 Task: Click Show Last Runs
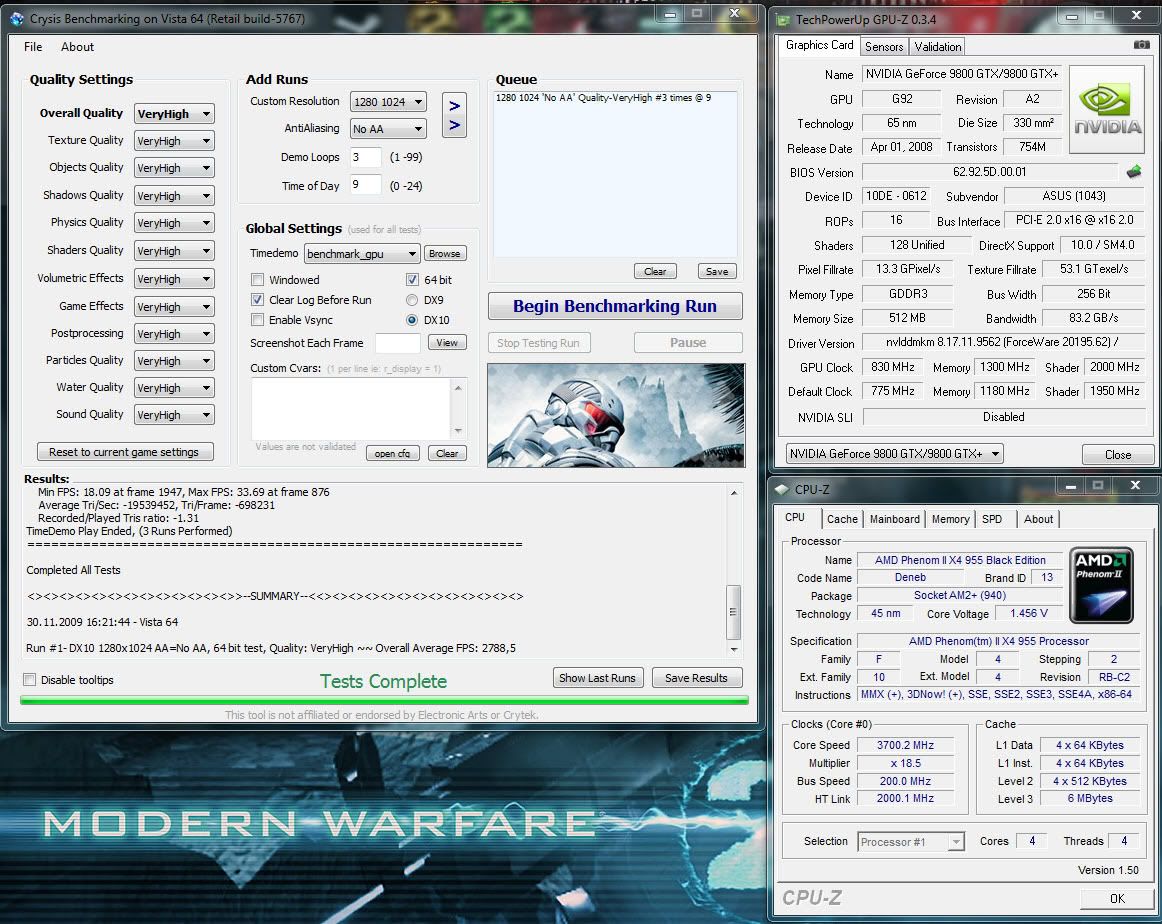(597, 678)
